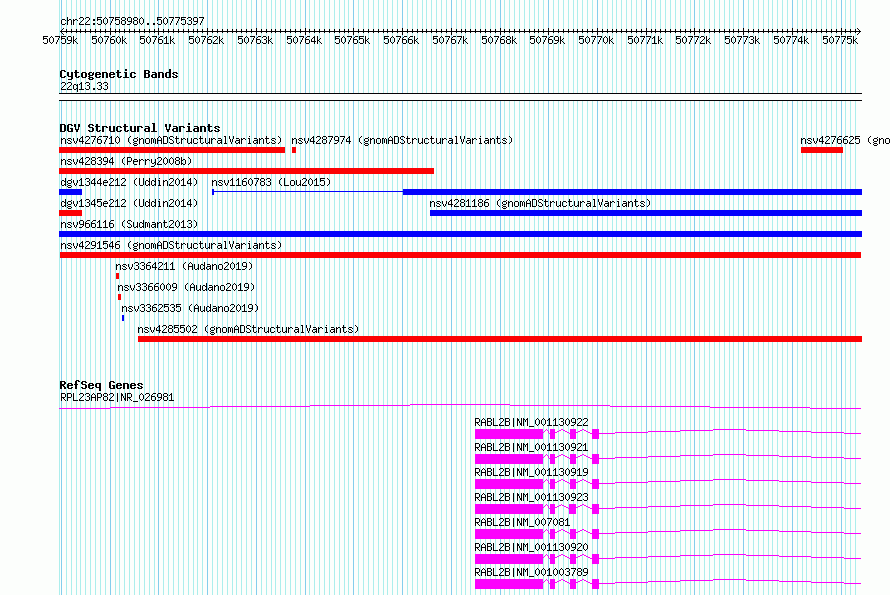
Task: Select RABL2B|NM_007081 transcript label
Action: (x=522, y=522)
